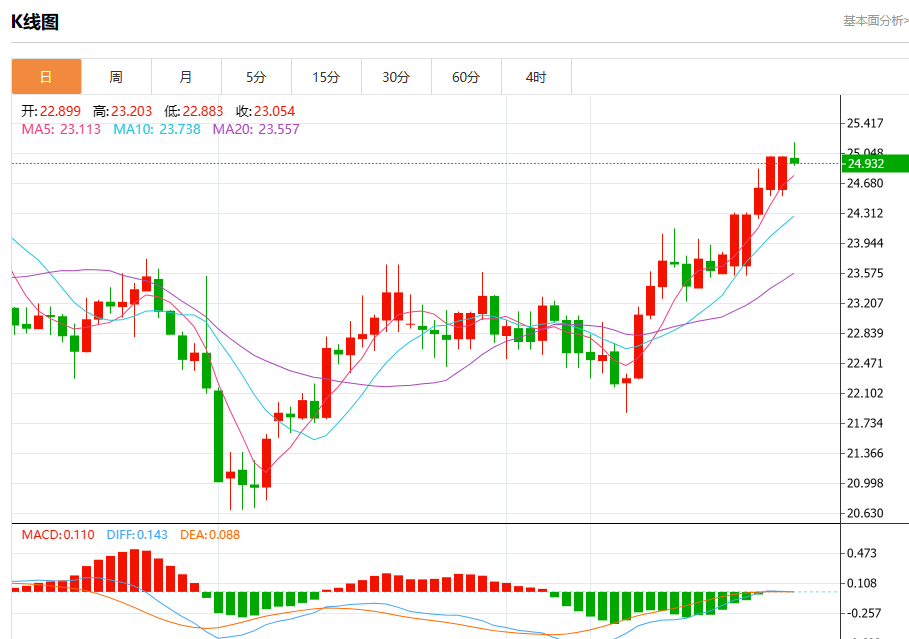Click the 23.944 price axis label
This screenshot has height=639, width=909.
click(x=865, y=243)
